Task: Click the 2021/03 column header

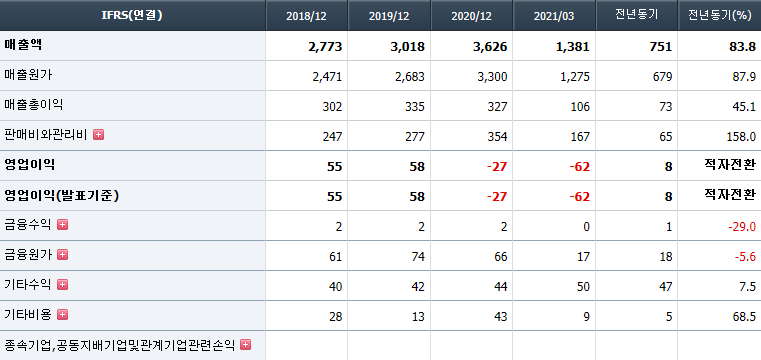Action: point(554,15)
